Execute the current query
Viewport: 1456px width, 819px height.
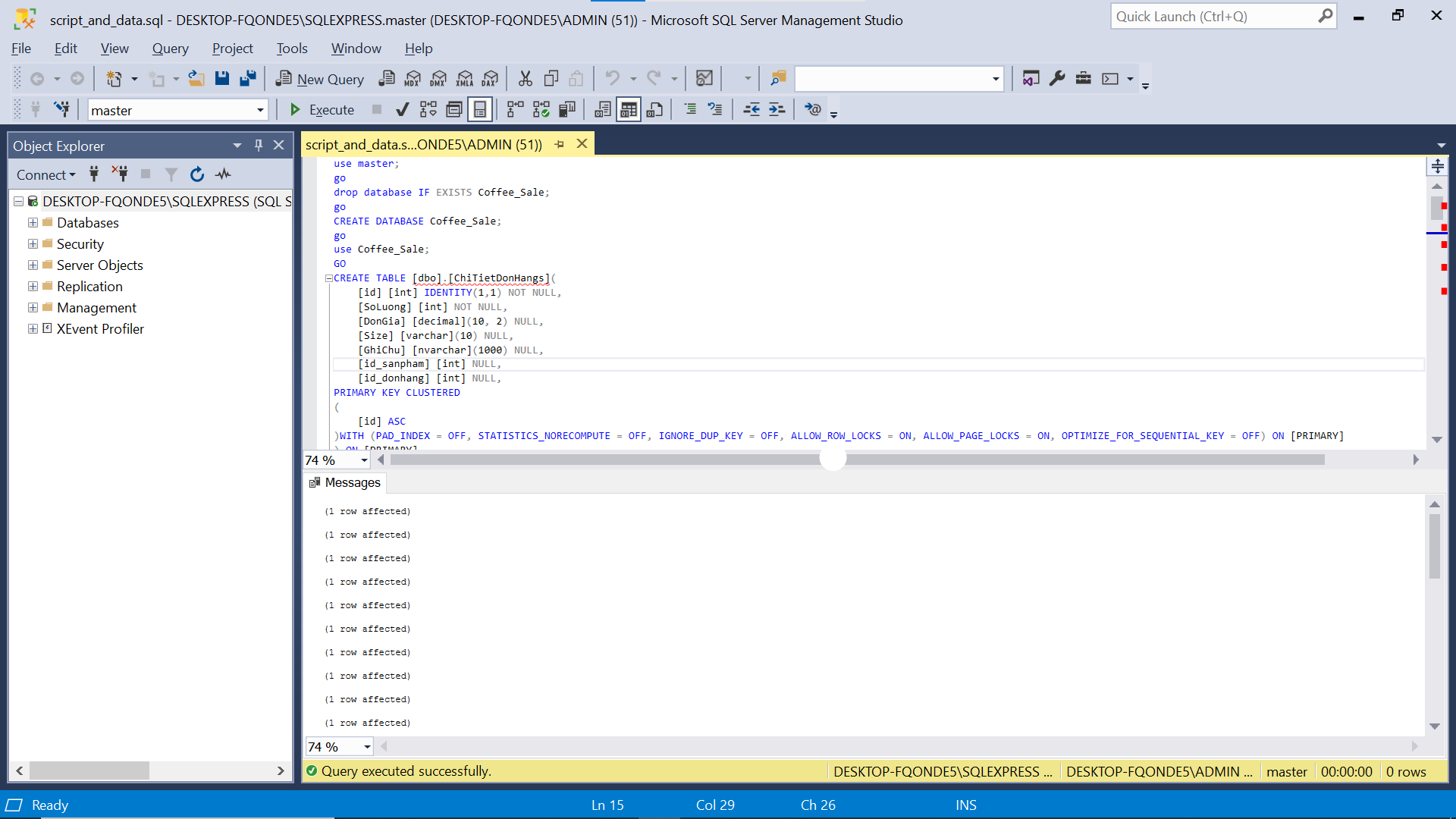click(322, 110)
